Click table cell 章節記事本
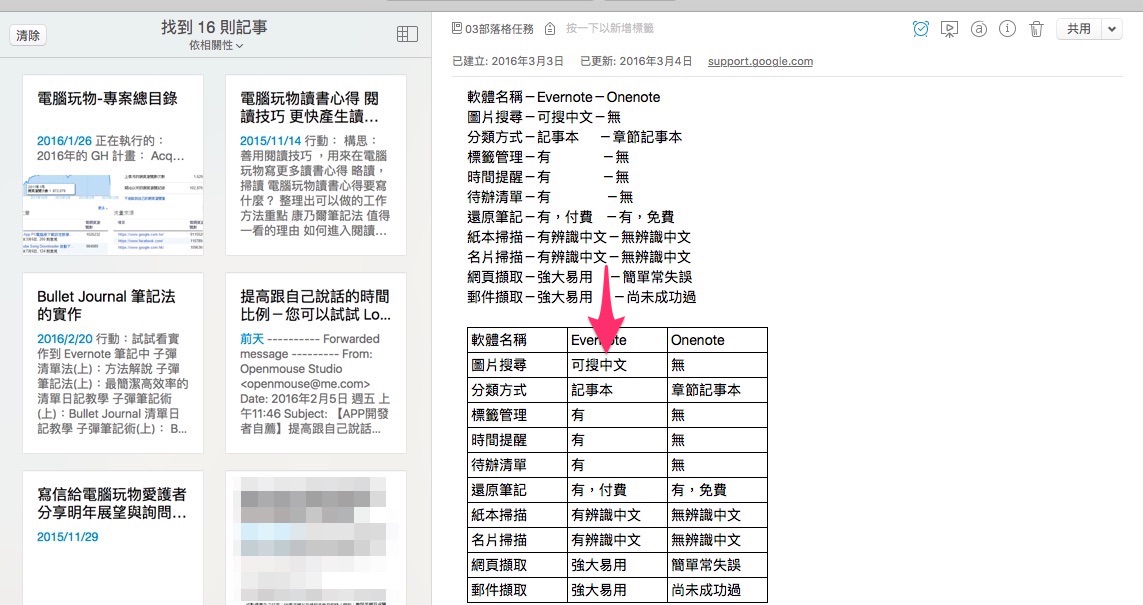 point(717,390)
